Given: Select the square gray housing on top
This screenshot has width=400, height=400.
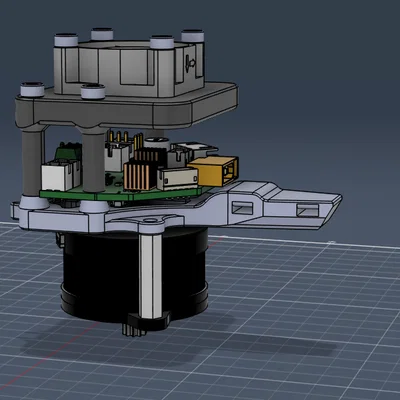Looking at the screenshot, I should click(x=129, y=68).
